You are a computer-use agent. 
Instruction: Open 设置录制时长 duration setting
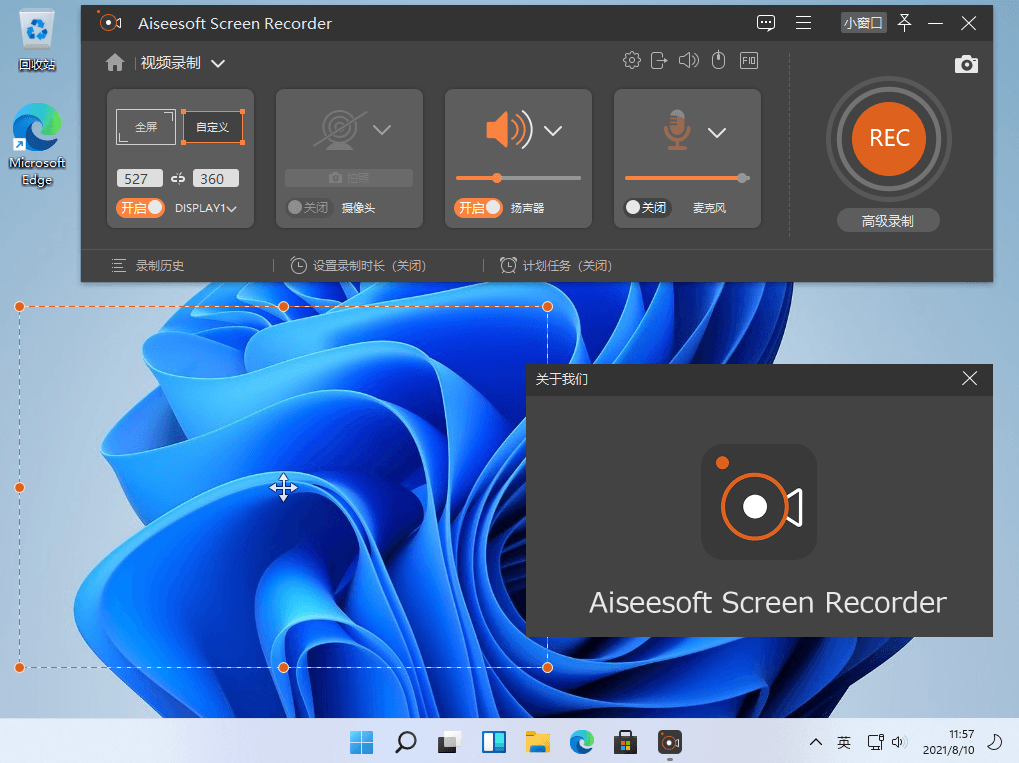358,265
